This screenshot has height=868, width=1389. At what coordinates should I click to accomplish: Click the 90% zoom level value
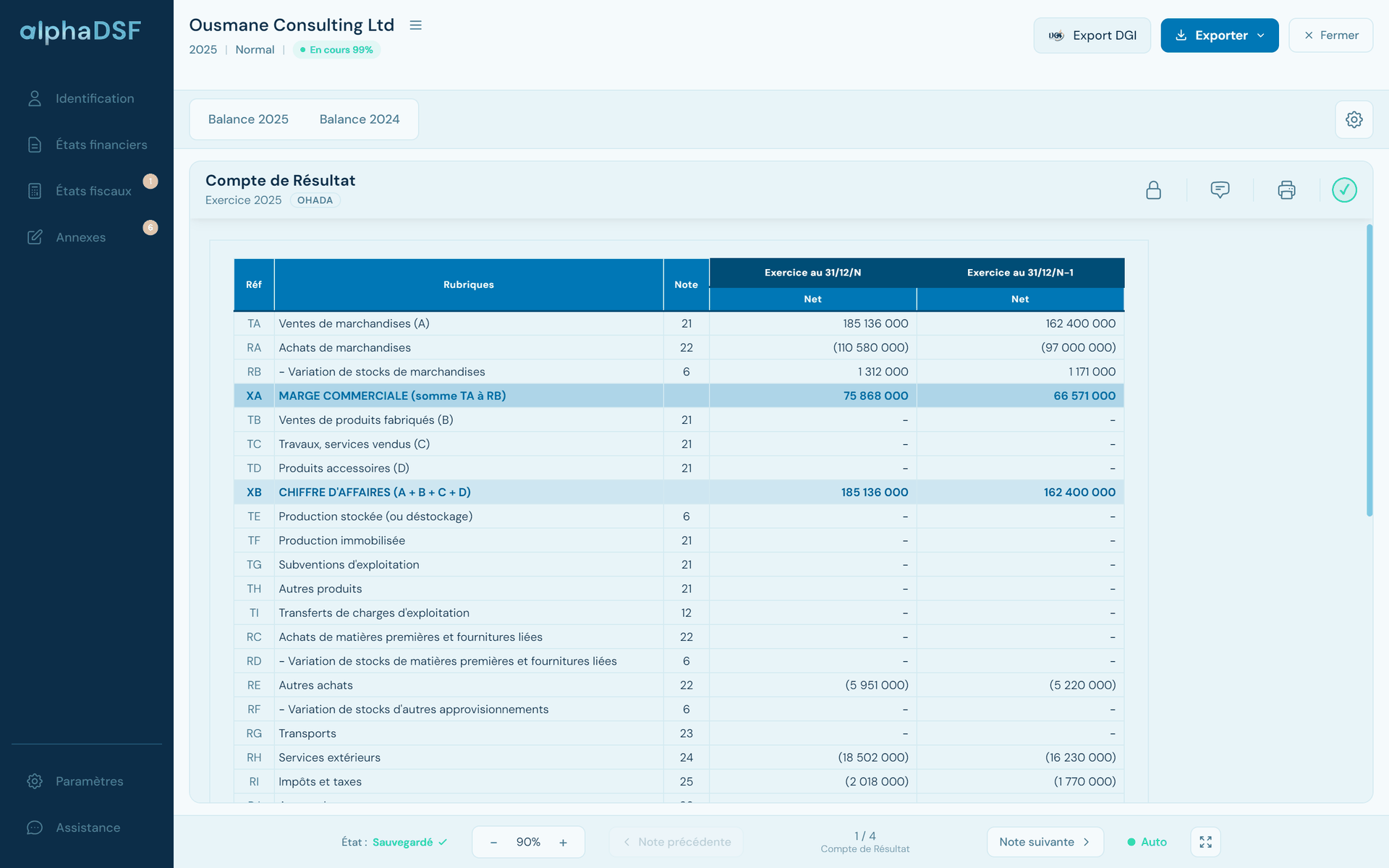click(528, 843)
